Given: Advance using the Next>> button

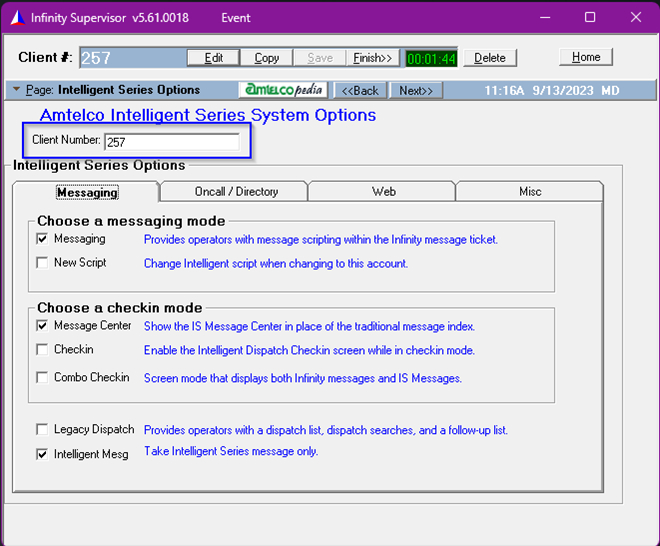Looking at the screenshot, I should 416,91.
